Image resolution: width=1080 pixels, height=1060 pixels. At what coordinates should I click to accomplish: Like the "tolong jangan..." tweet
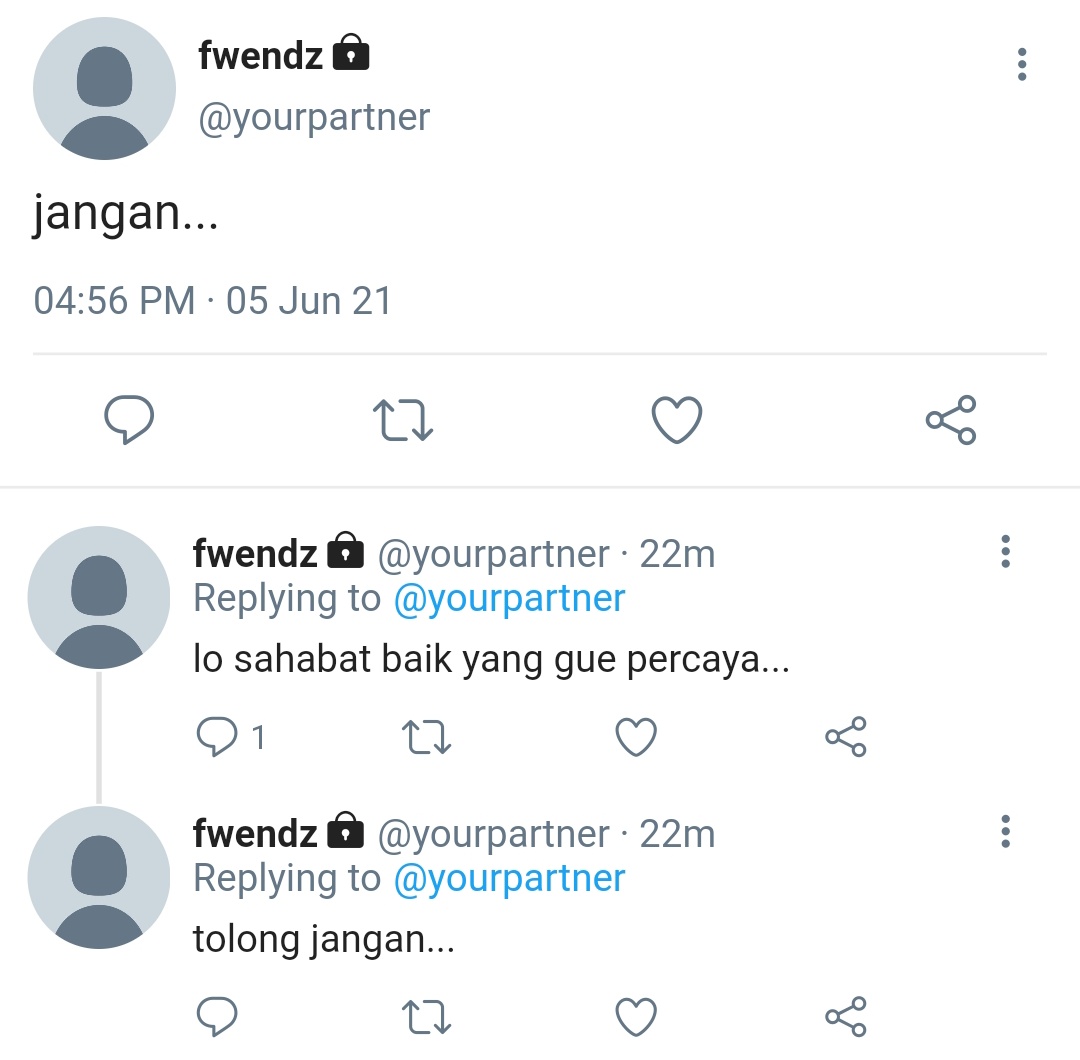(x=636, y=1017)
